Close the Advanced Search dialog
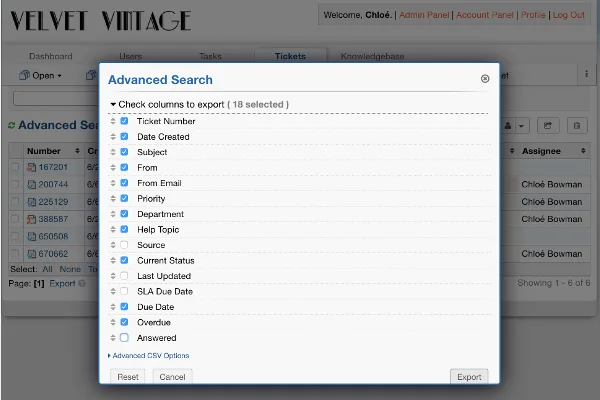The width and height of the screenshot is (600, 400). pos(485,78)
